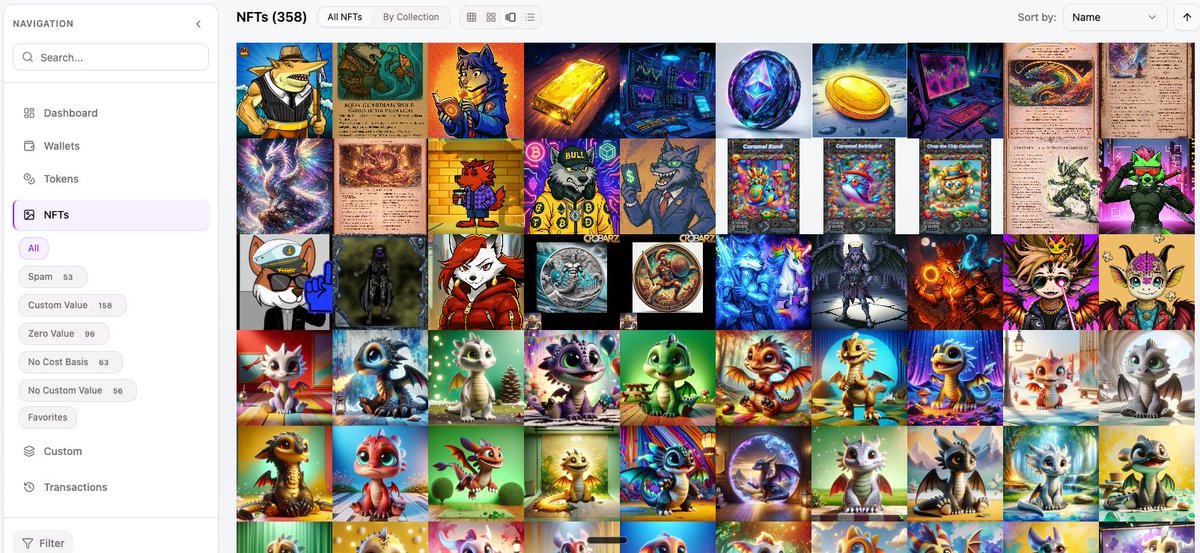1200x553 pixels.
Task: Toggle the sort direction arrow
Action: click(1187, 17)
